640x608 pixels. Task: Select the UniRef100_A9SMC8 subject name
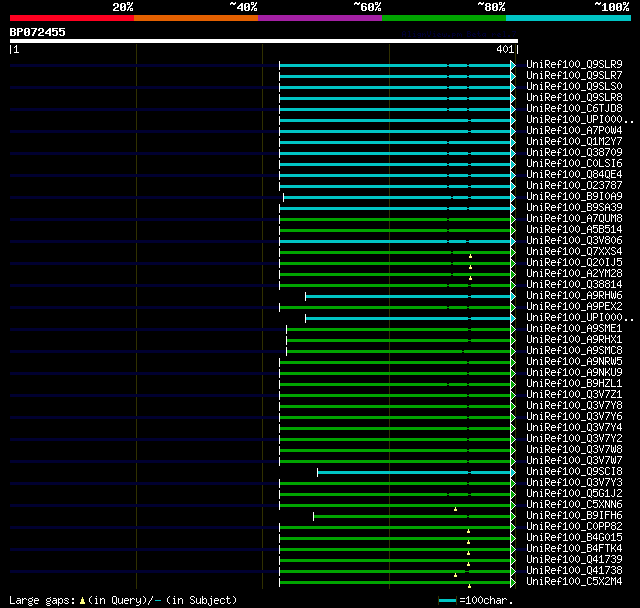(574, 351)
